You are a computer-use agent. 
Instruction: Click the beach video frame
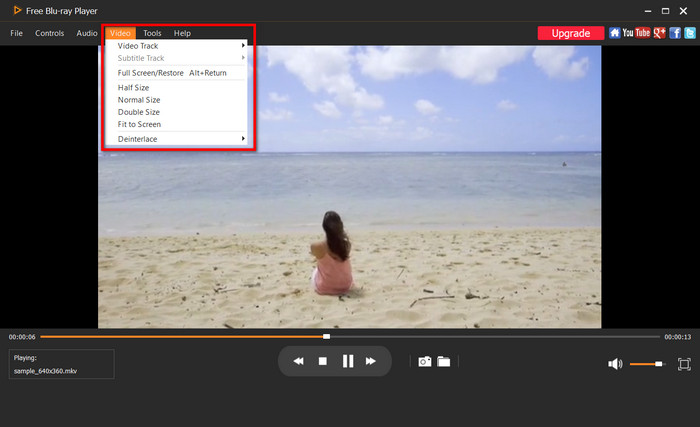350,187
